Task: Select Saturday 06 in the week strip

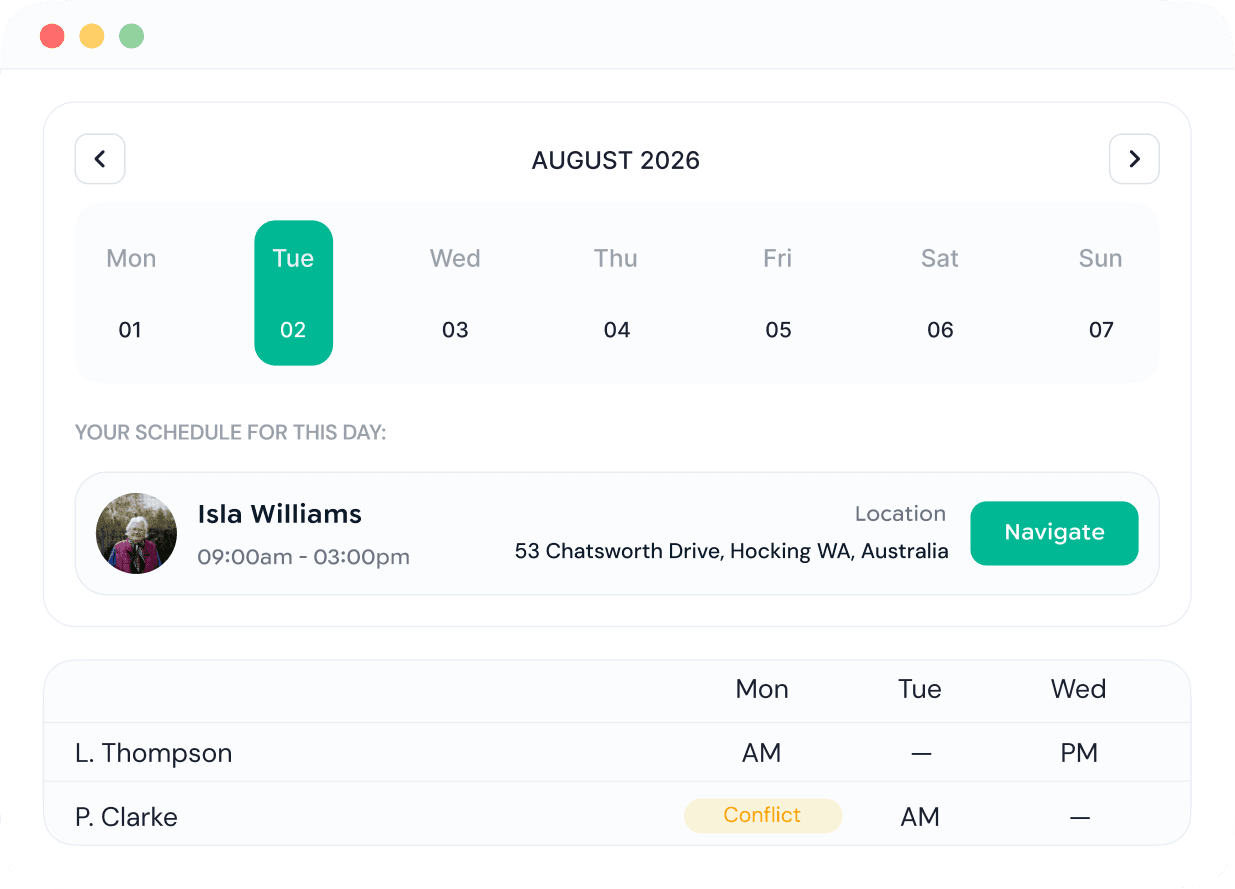Action: pos(940,293)
